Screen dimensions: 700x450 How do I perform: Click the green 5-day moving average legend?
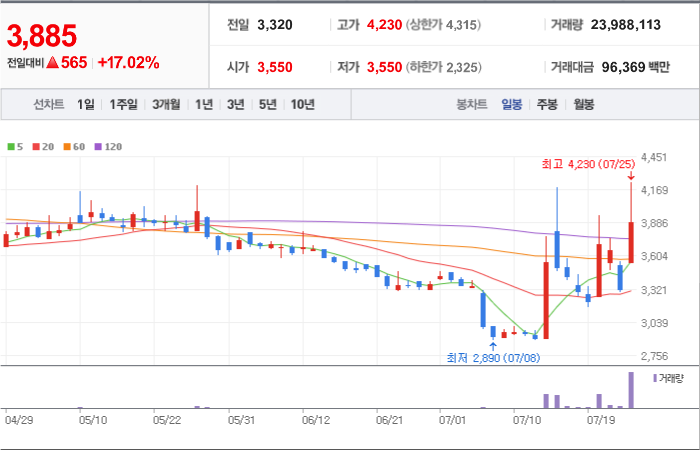(15, 146)
